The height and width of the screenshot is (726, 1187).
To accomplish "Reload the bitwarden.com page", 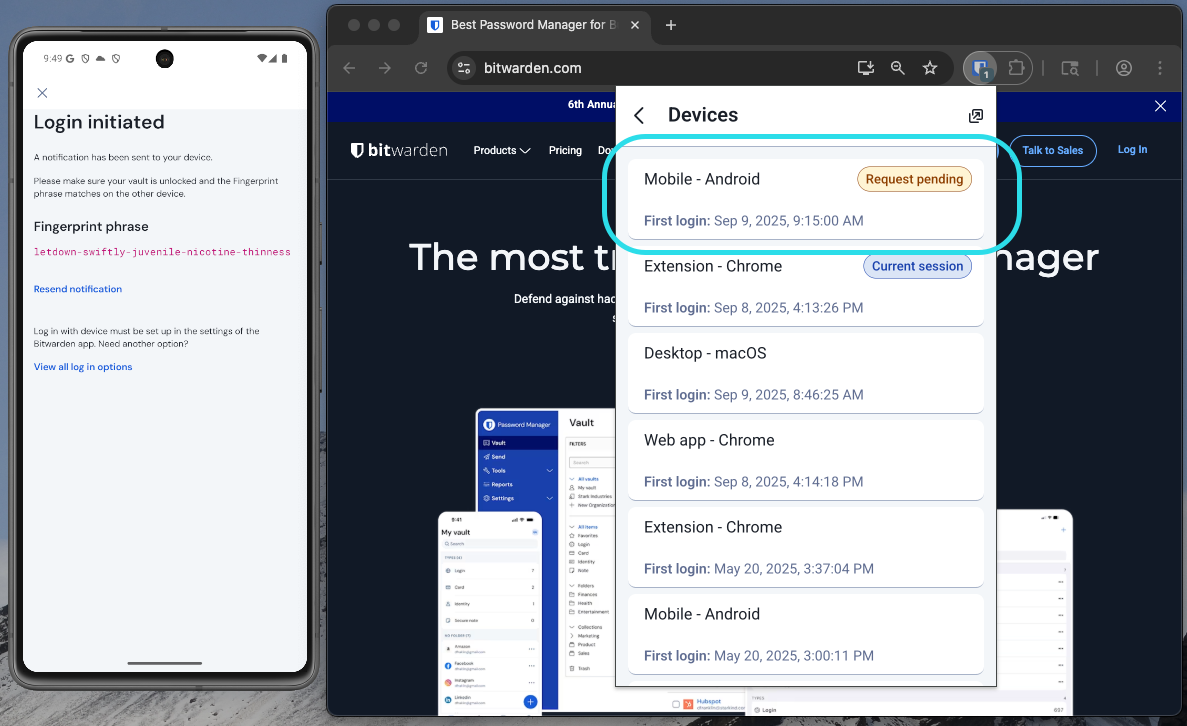I will tap(421, 68).
